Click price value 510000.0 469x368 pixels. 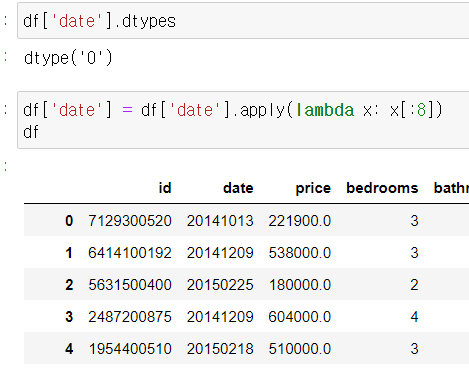click(x=300, y=349)
